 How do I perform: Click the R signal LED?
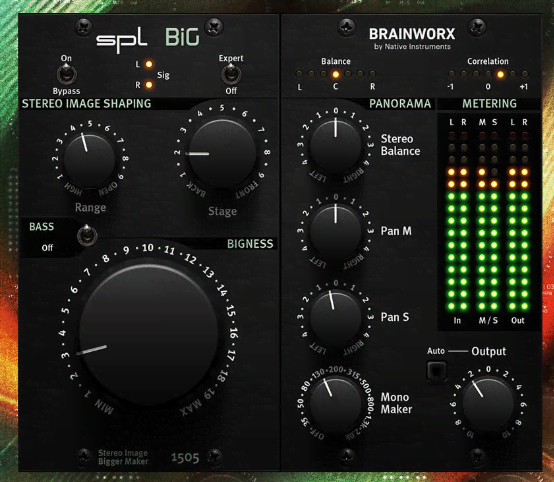(149, 85)
